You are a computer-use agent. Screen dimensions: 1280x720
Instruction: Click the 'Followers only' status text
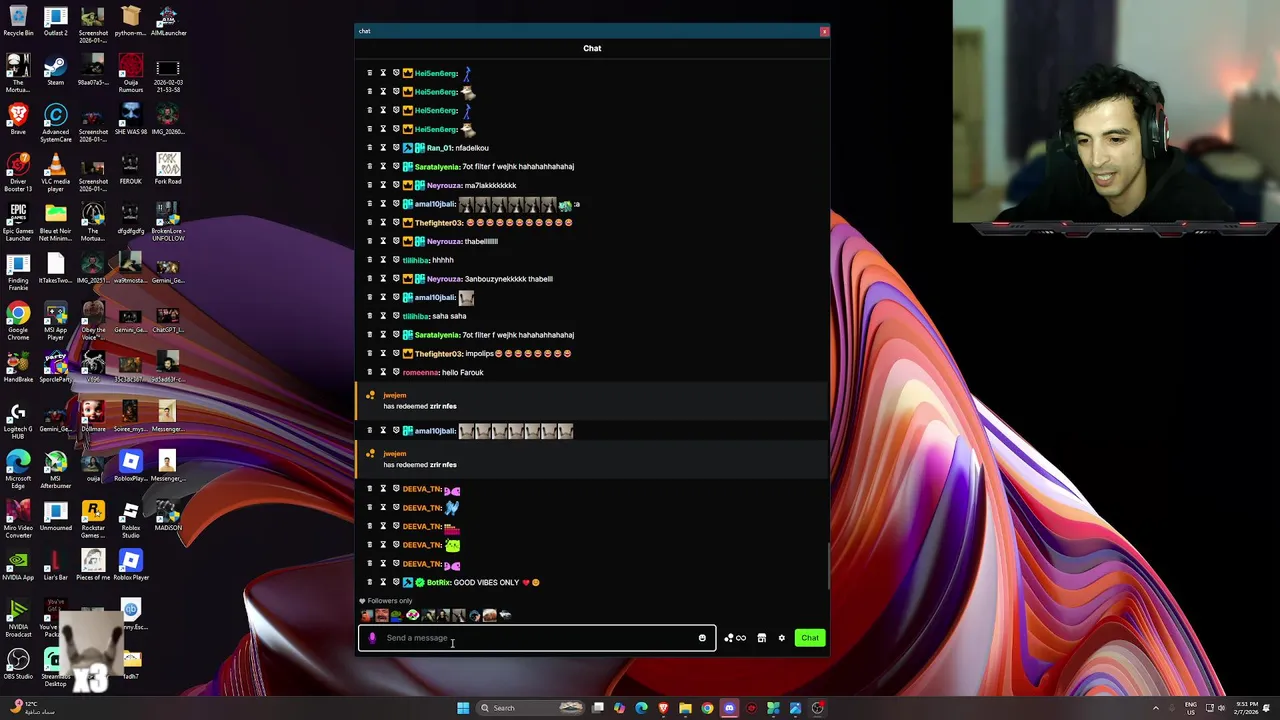point(390,601)
